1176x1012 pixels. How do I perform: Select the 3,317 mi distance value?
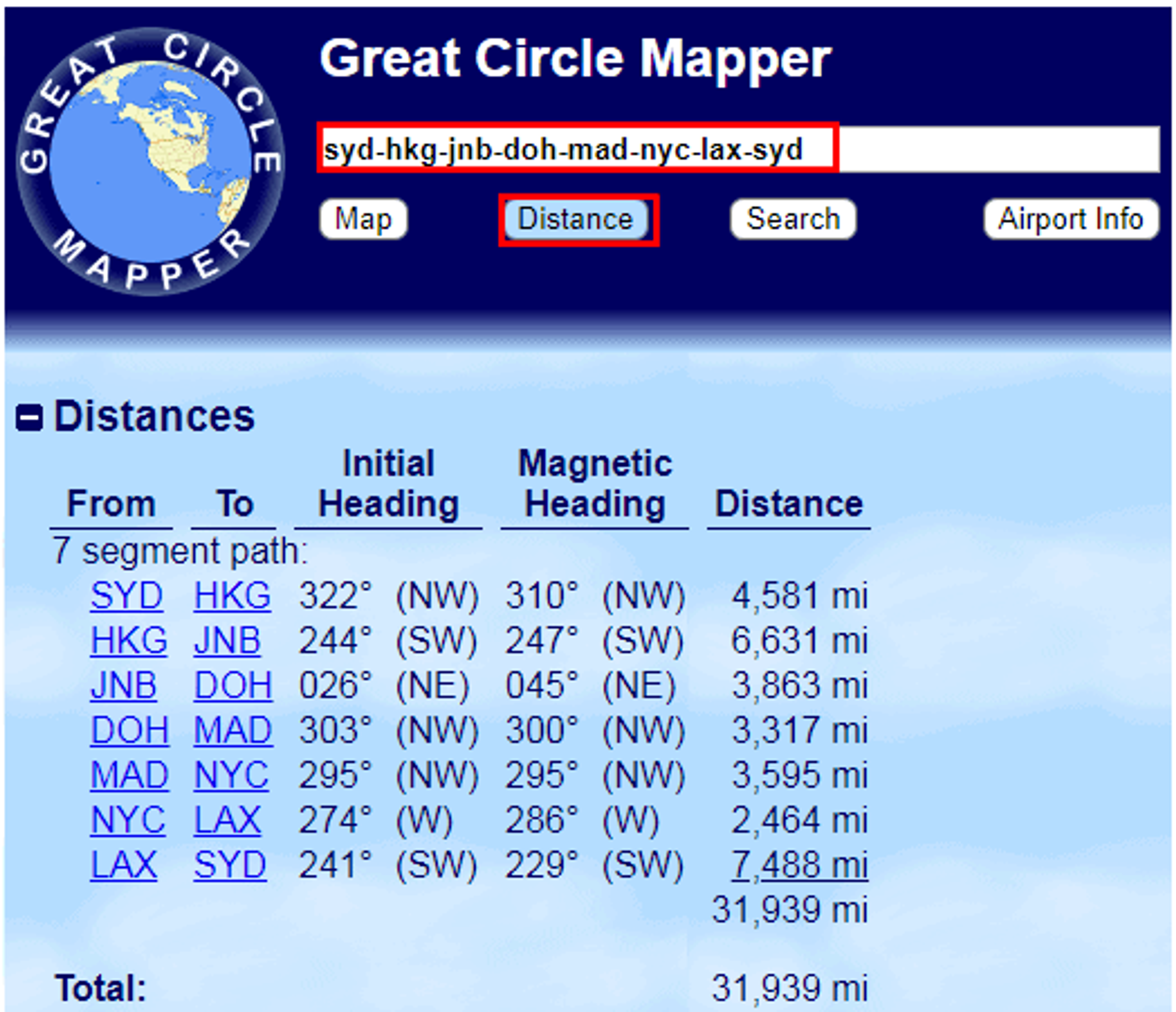click(x=800, y=731)
